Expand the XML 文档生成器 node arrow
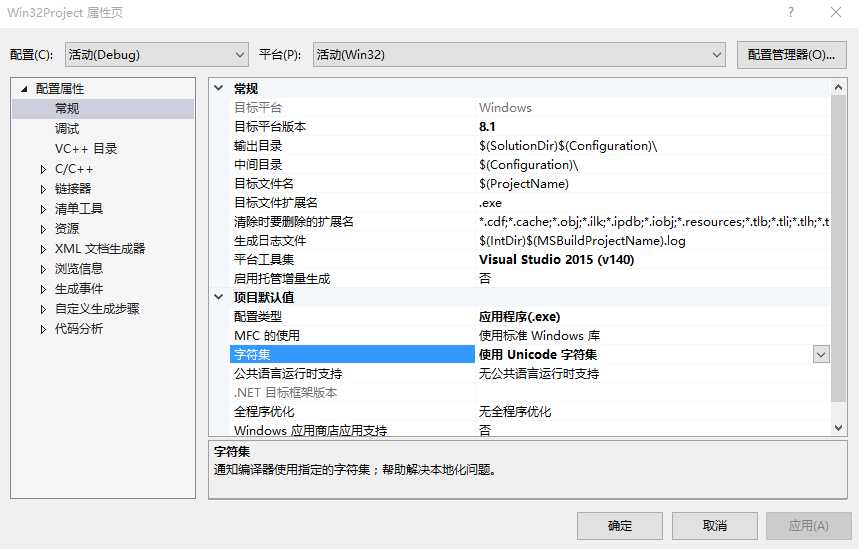 (43, 249)
